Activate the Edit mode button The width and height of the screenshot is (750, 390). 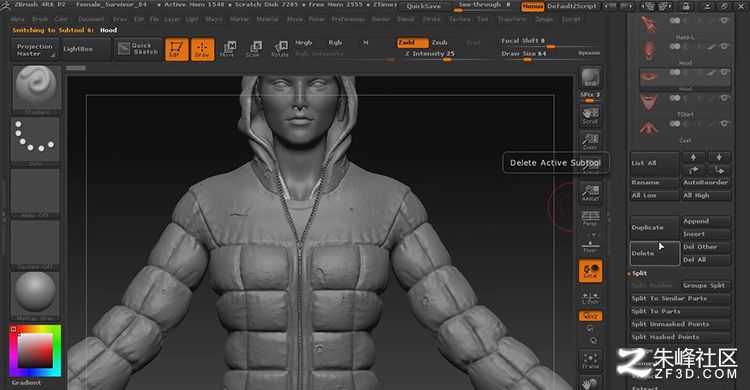tap(176, 49)
